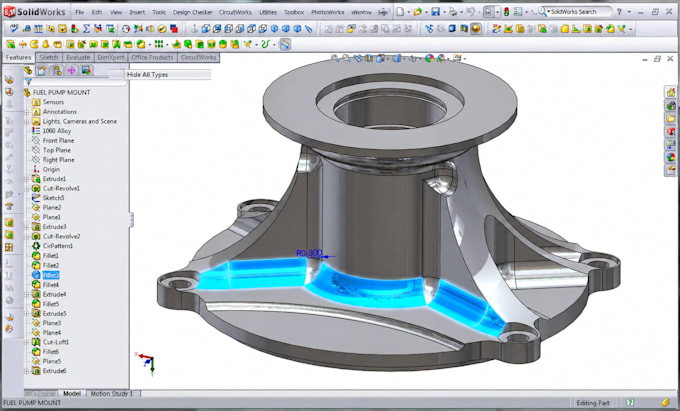Switch to the Sketch tab
The width and height of the screenshot is (680, 411).
coord(49,57)
